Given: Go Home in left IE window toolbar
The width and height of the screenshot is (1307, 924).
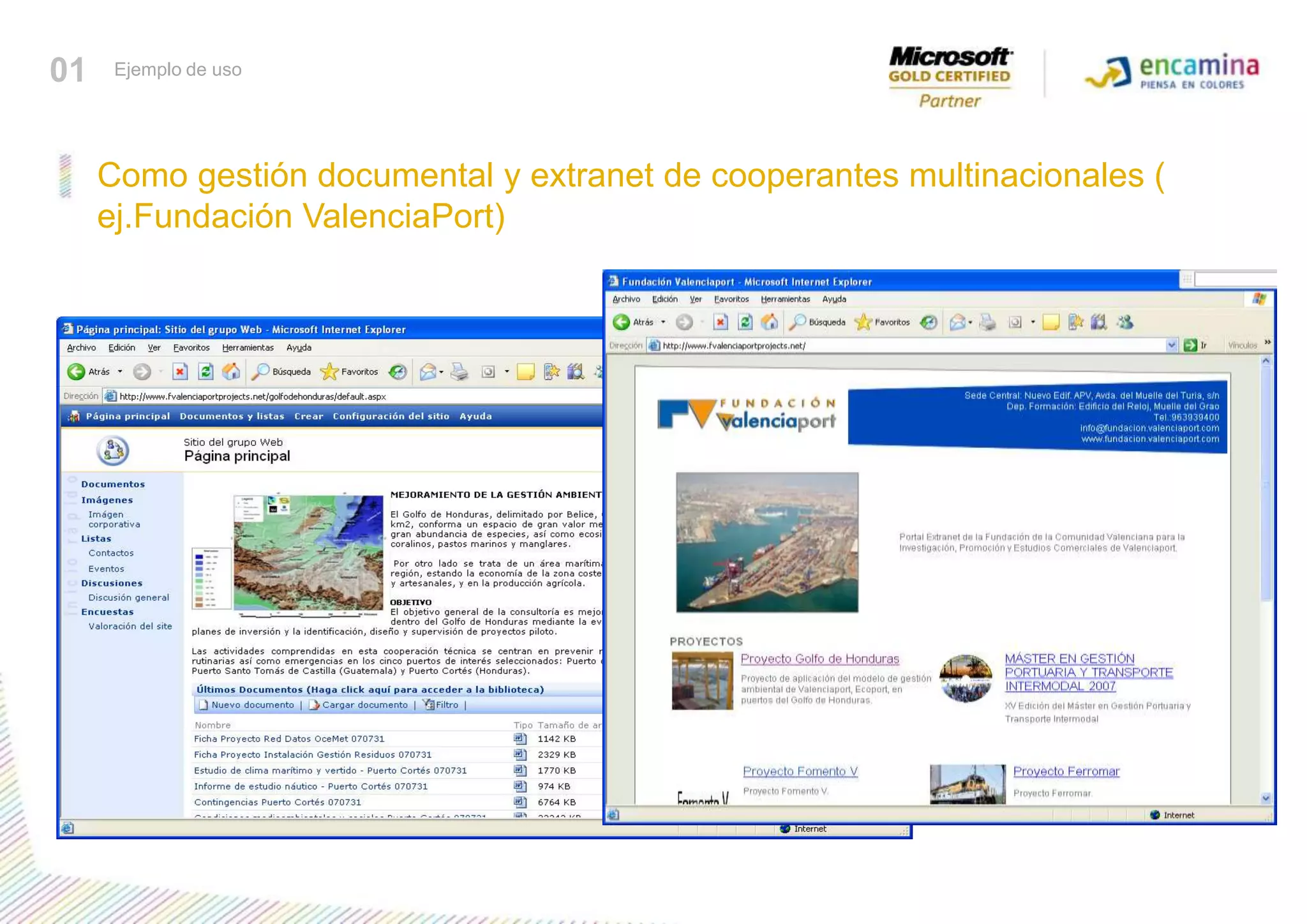Looking at the screenshot, I should (231, 371).
